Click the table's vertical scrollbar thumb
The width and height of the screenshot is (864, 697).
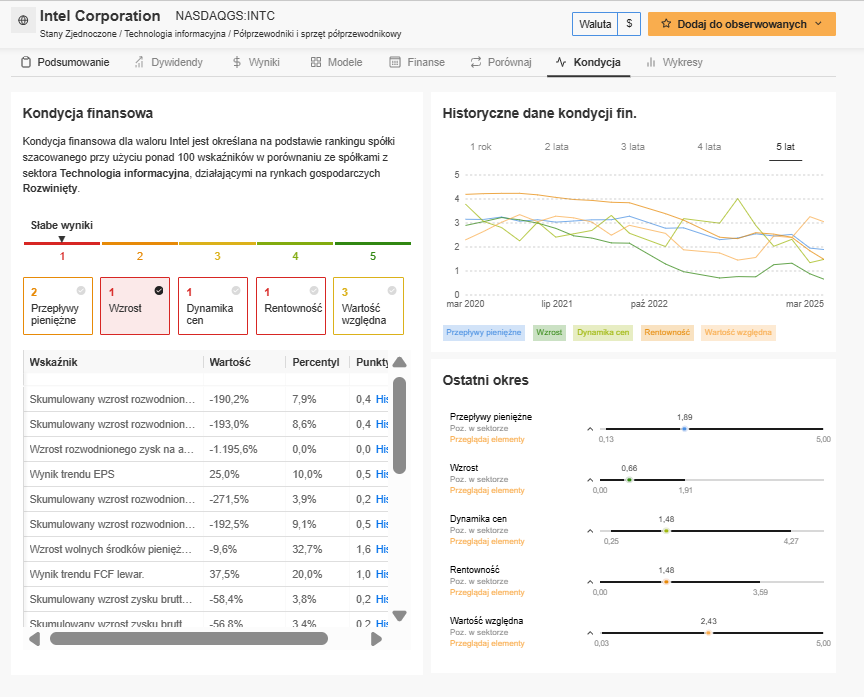point(400,425)
